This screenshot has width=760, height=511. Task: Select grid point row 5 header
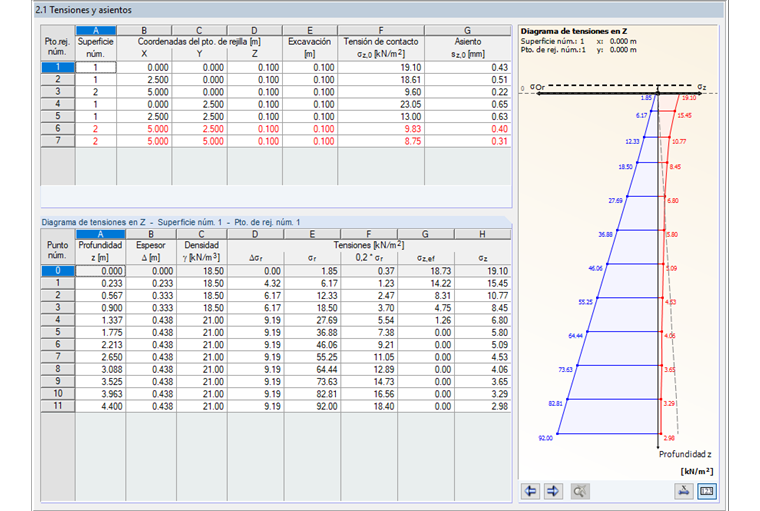[x=58, y=116]
